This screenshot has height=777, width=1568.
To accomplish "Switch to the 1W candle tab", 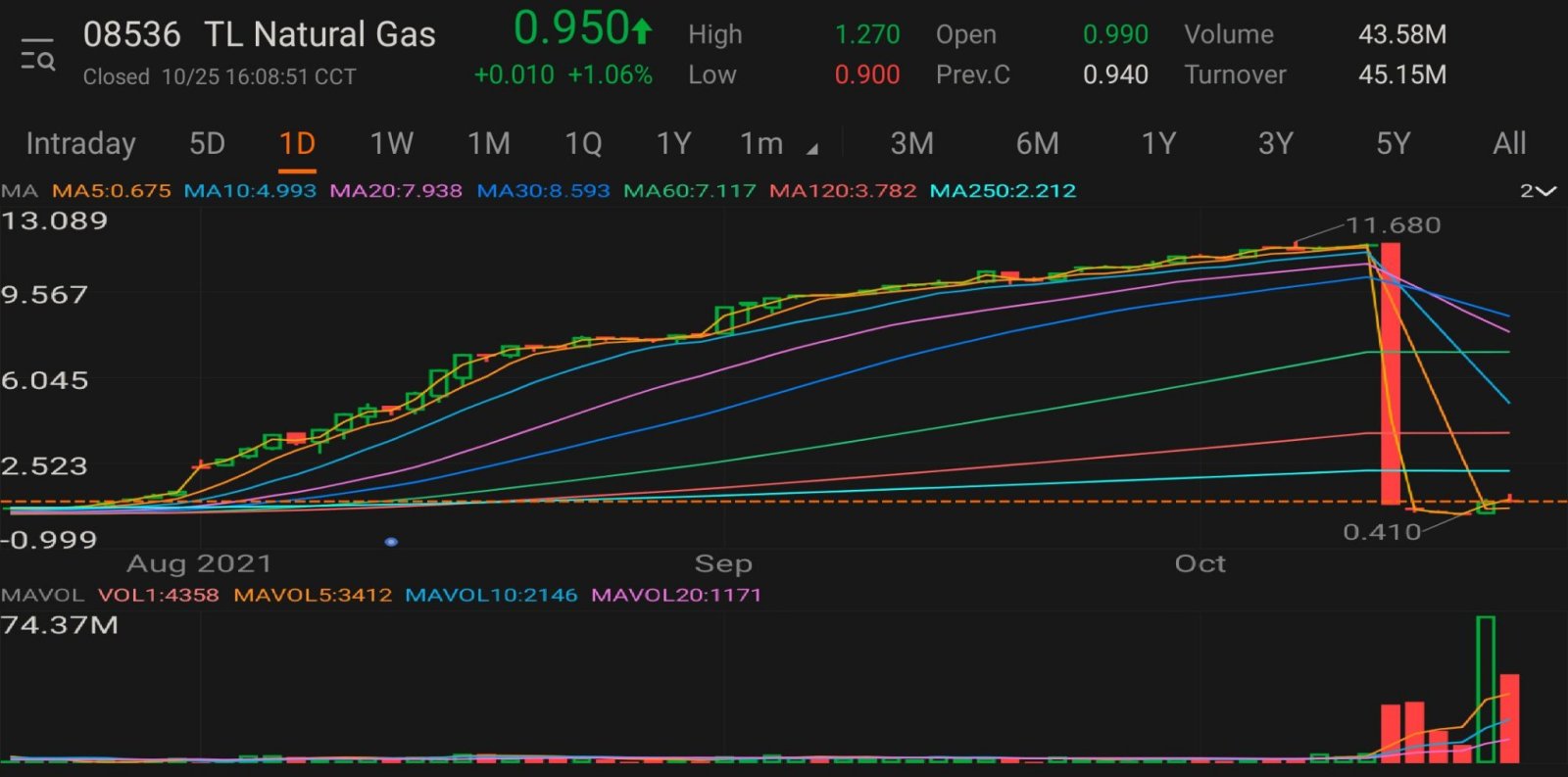I will click(x=391, y=144).
